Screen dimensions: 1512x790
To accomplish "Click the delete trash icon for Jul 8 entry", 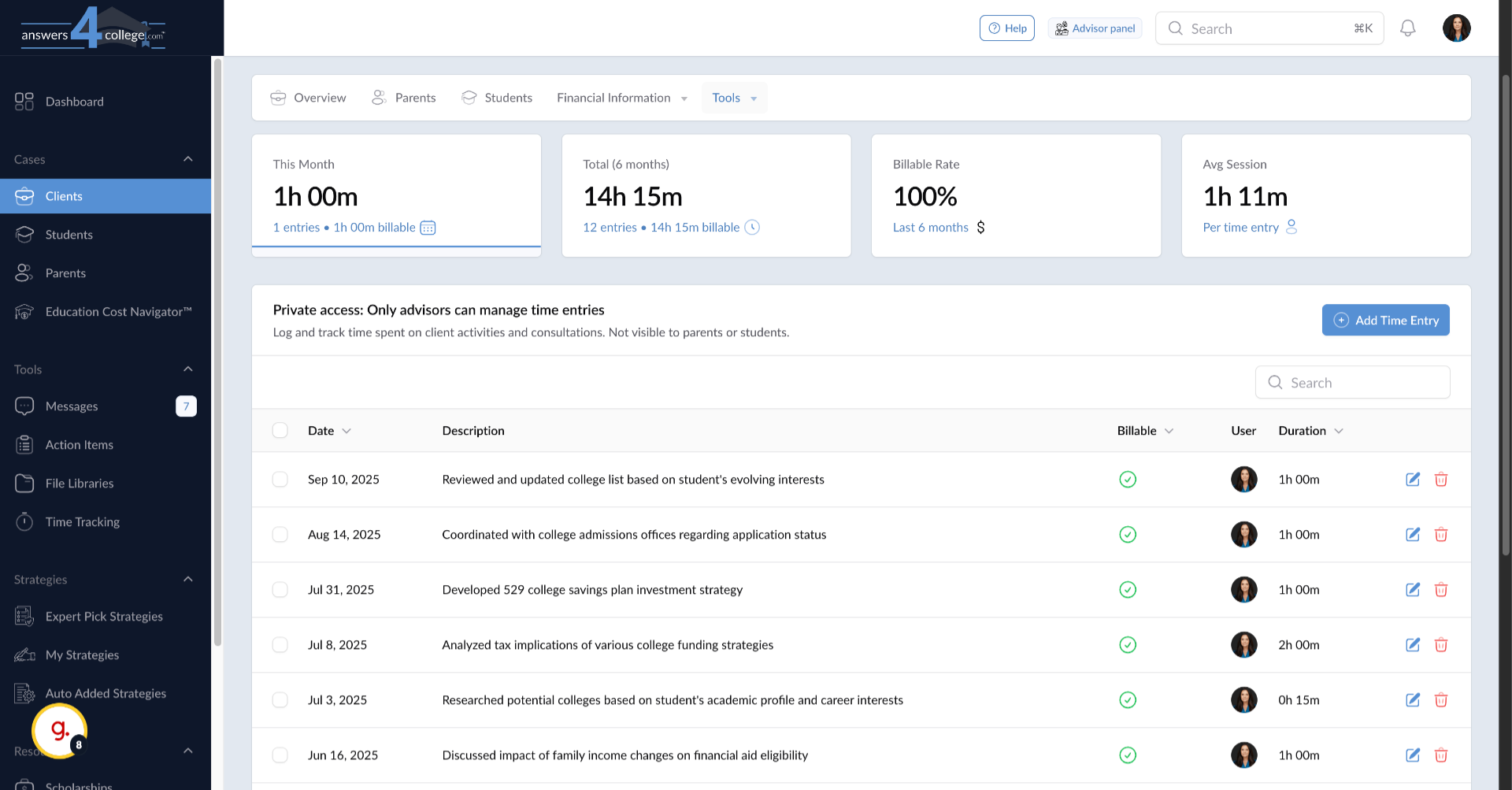I will tap(1442, 644).
